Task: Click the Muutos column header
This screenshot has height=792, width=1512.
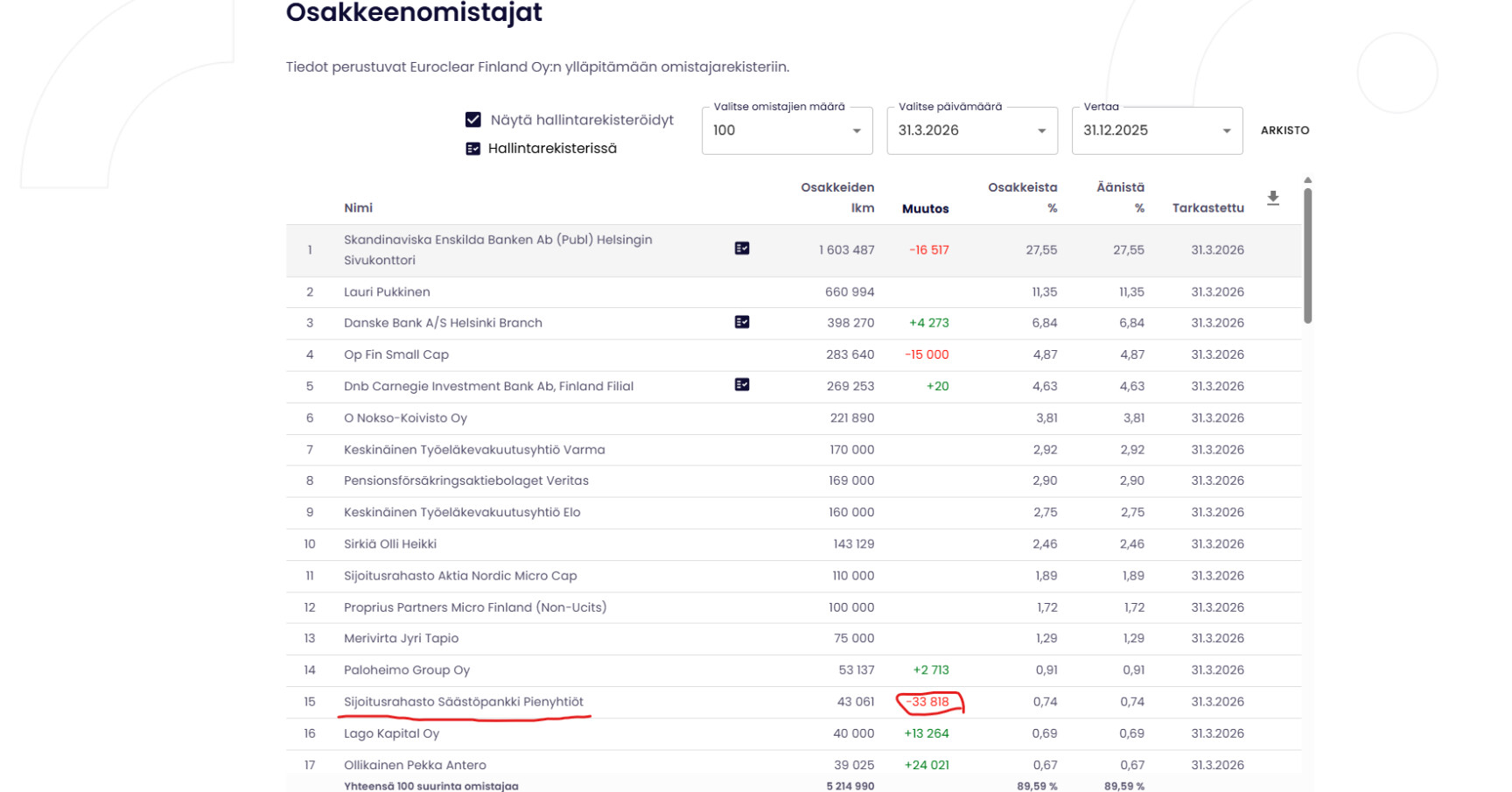Action: (x=925, y=208)
